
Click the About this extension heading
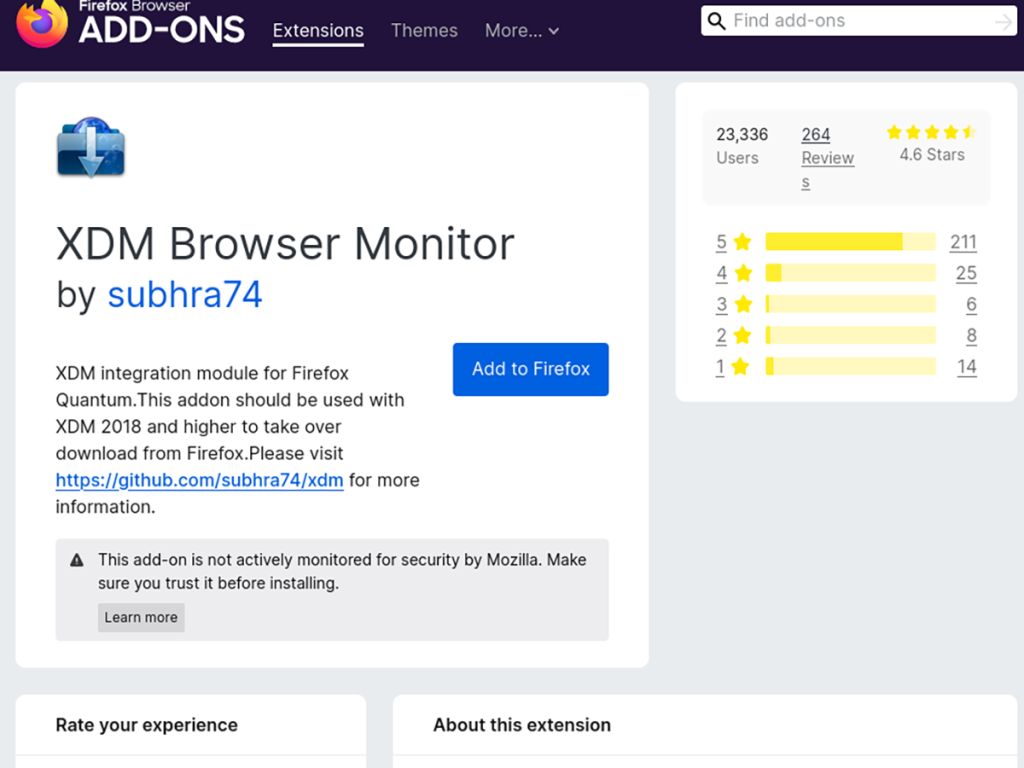pyautogui.click(x=522, y=724)
